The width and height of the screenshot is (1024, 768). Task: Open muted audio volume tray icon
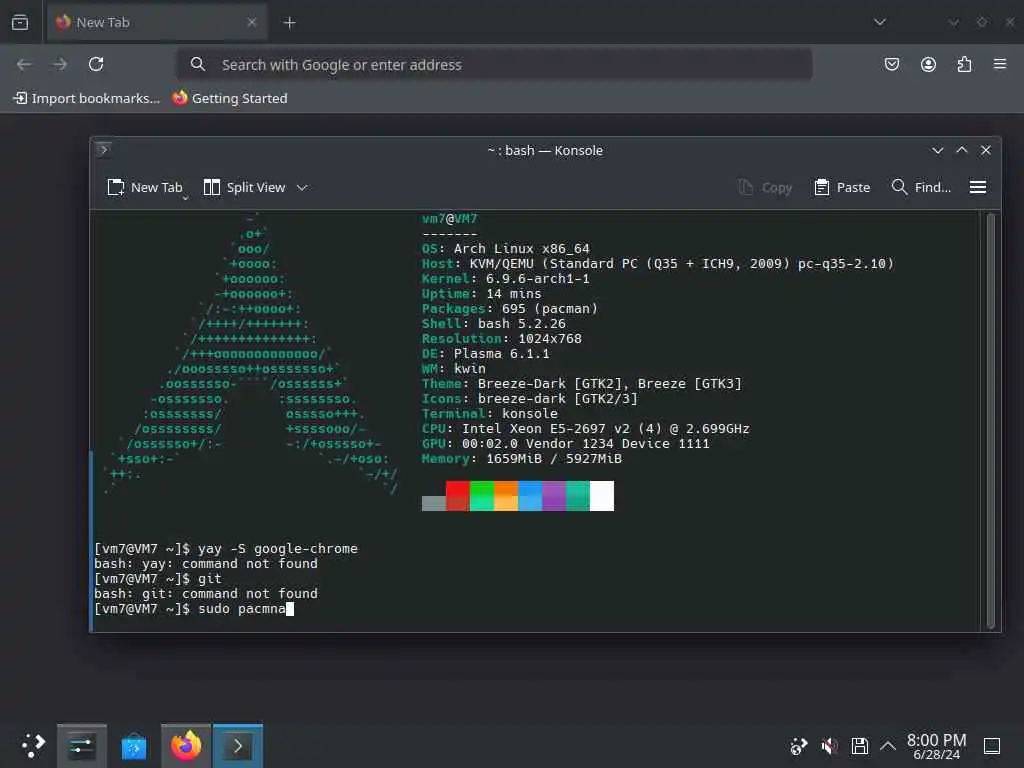(829, 746)
